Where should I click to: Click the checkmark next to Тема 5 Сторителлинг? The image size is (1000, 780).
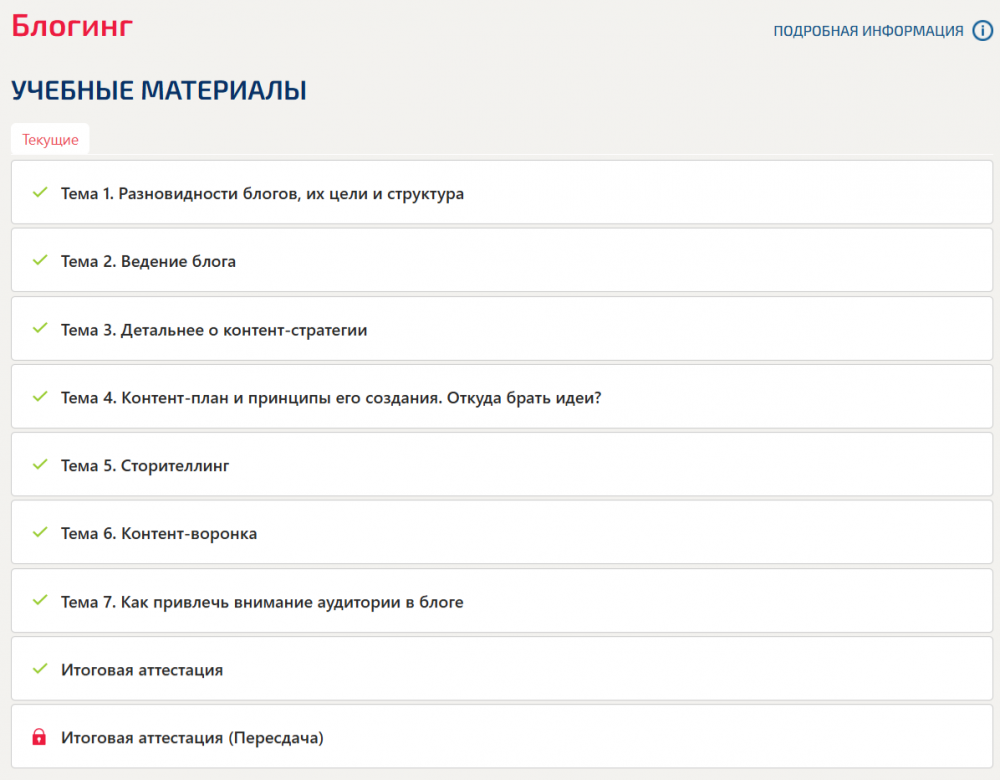40,464
